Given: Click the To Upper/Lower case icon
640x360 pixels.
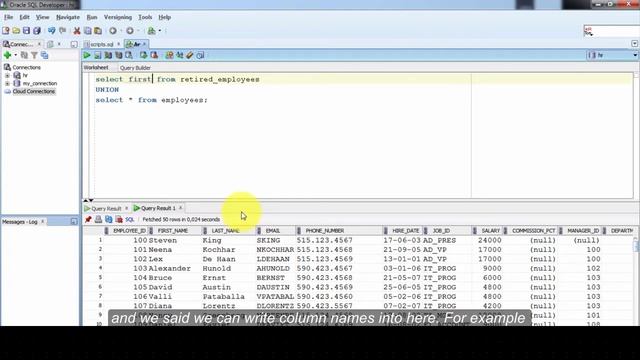Looking at the screenshot, I should coord(180,55).
